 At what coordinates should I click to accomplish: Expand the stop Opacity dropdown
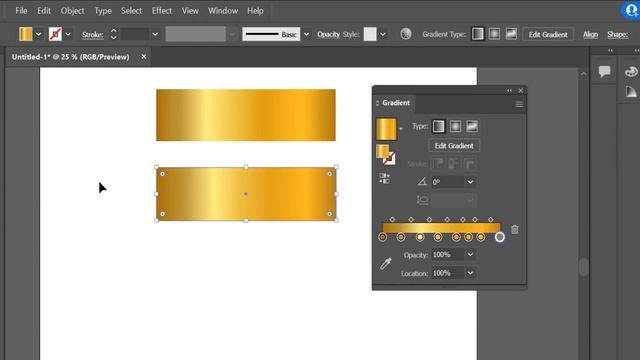(x=470, y=255)
